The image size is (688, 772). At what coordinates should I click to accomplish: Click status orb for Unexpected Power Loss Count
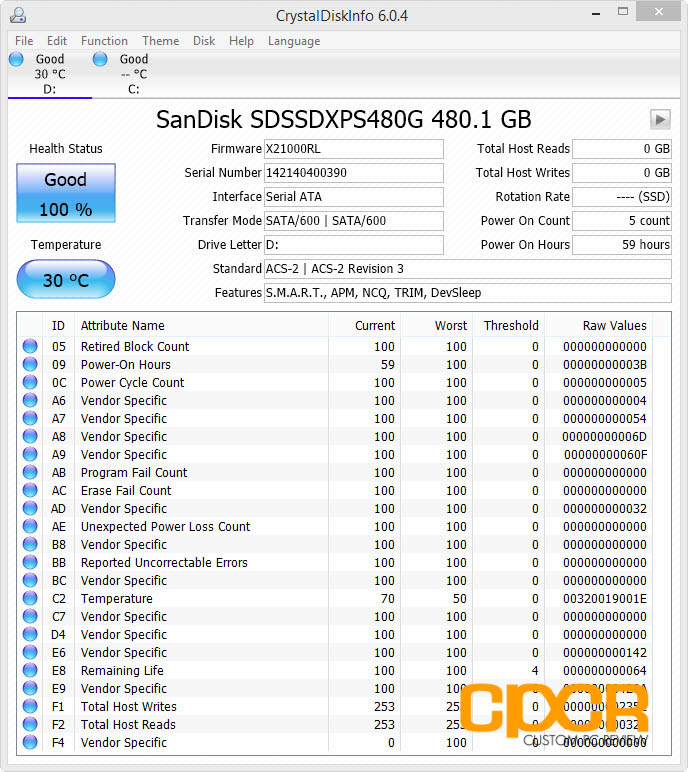(x=30, y=526)
